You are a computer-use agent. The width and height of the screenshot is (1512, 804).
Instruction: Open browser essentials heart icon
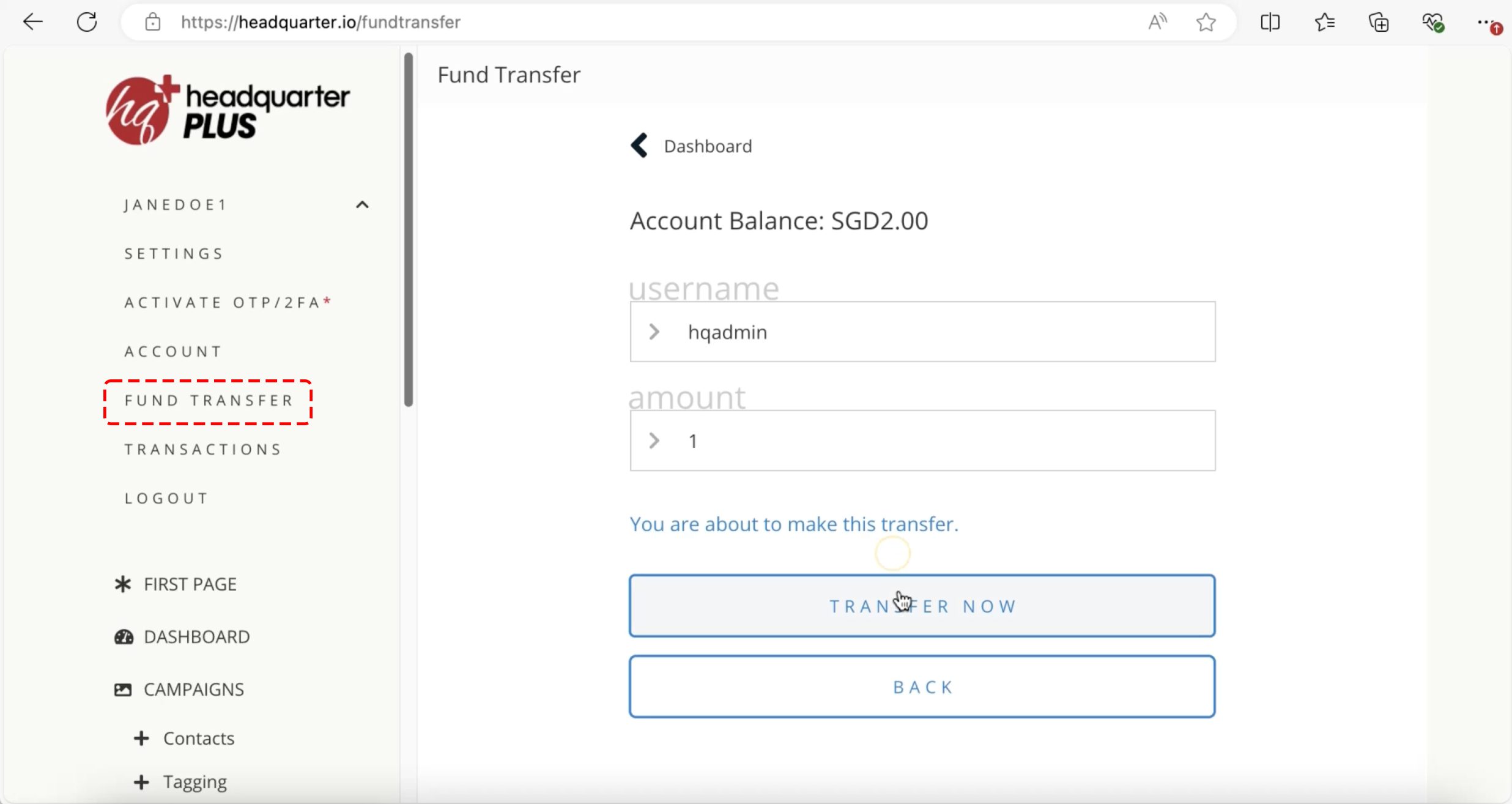point(1432,22)
